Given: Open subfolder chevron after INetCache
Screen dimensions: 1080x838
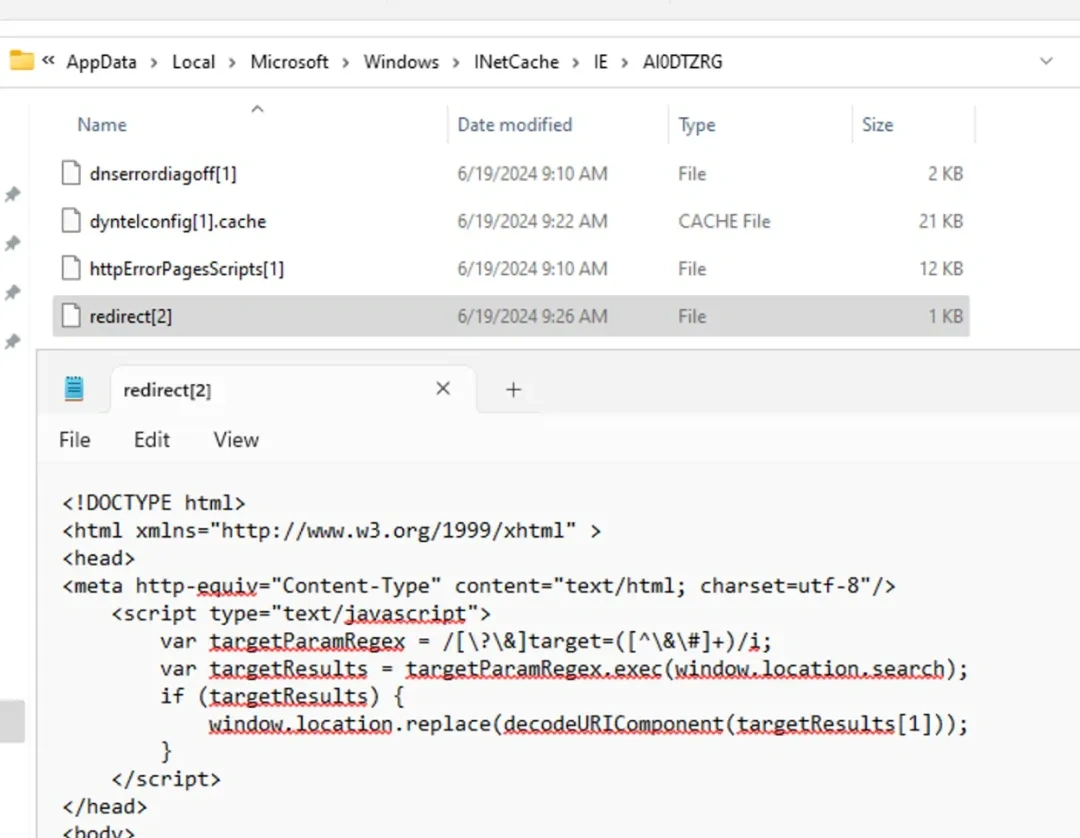Looking at the screenshot, I should [576, 63].
